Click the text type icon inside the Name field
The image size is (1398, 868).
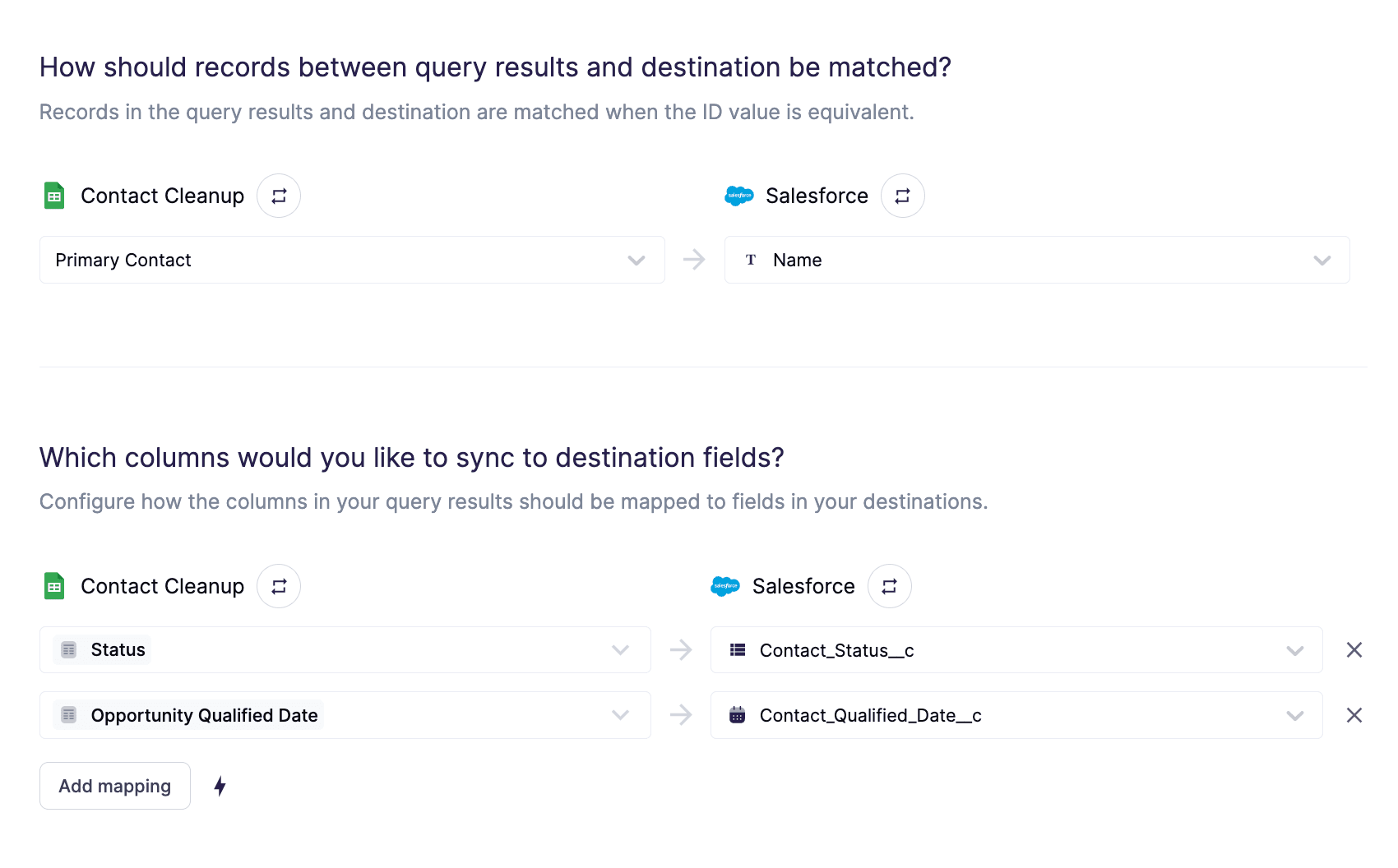click(750, 260)
